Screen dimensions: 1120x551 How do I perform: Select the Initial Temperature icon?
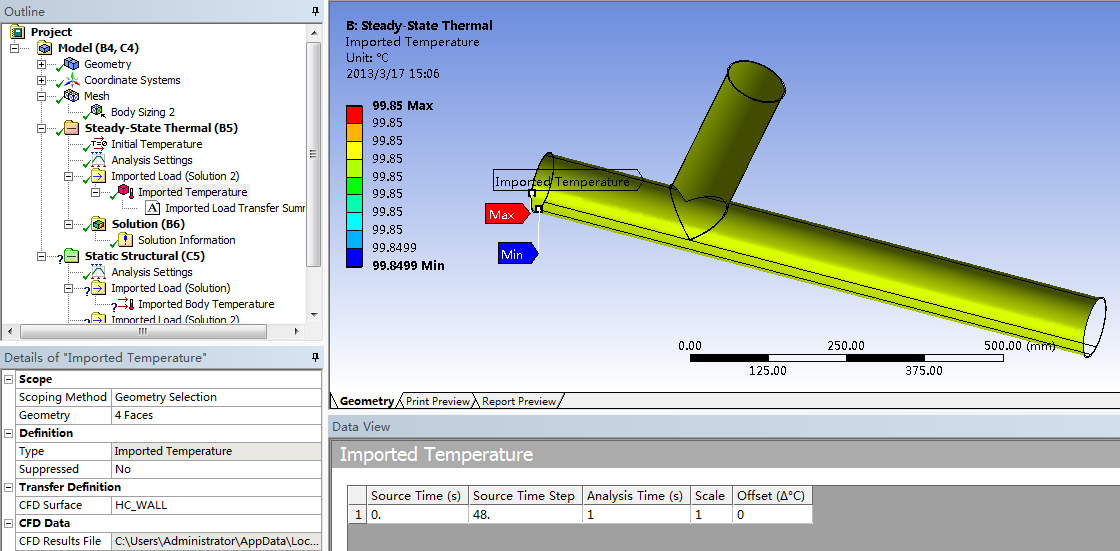[97, 144]
